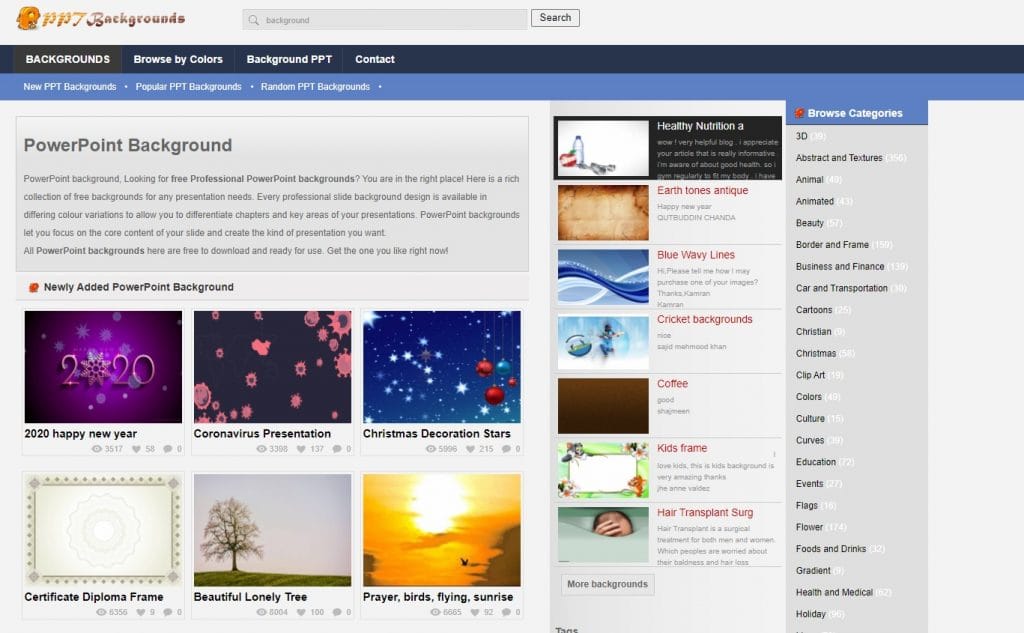1024x633 pixels.
Task: Open Popular PPT Backgrounds link
Action: pyautogui.click(x=188, y=87)
